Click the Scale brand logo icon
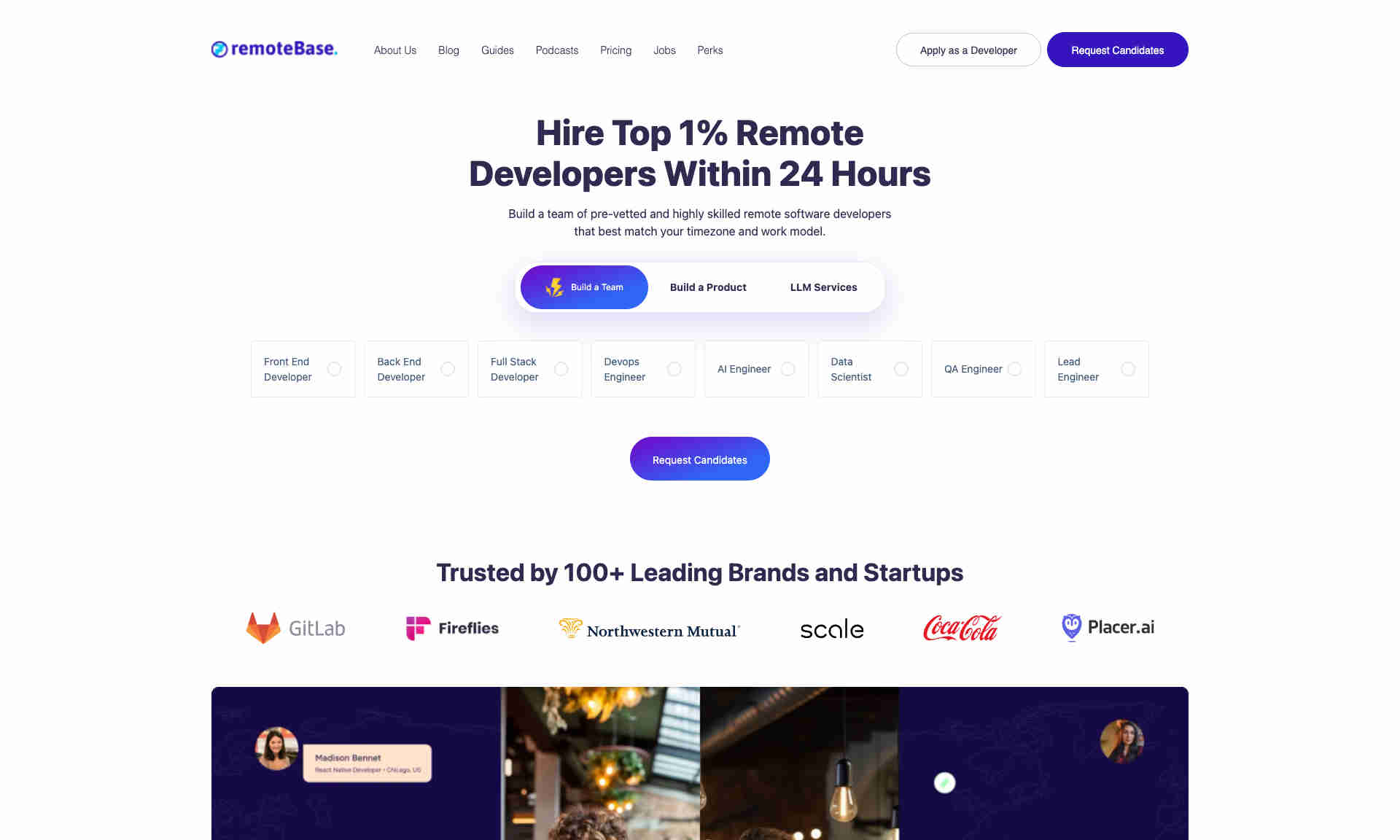1400x840 pixels. tap(831, 627)
